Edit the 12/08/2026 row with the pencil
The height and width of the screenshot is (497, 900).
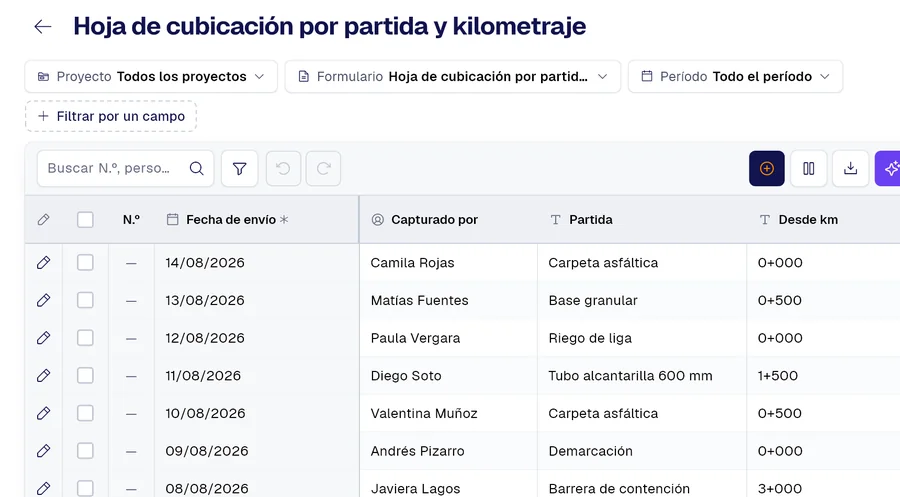coord(43,338)
